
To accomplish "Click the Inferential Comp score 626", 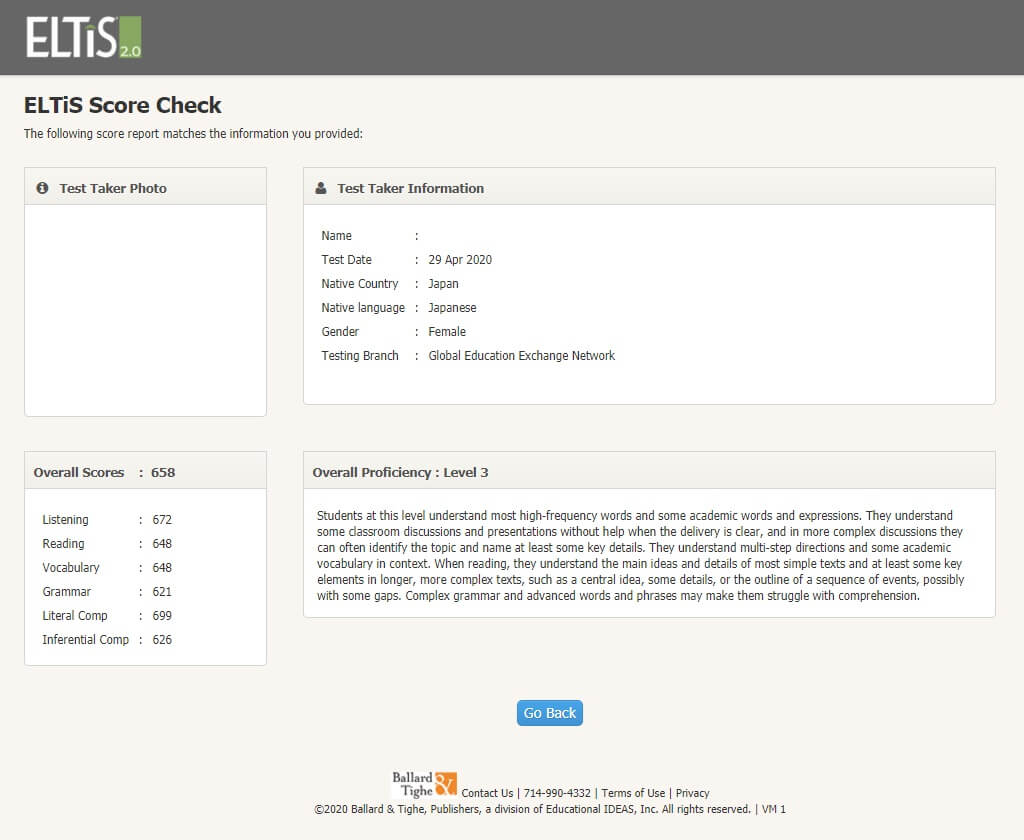I will [x=162, y=640].
